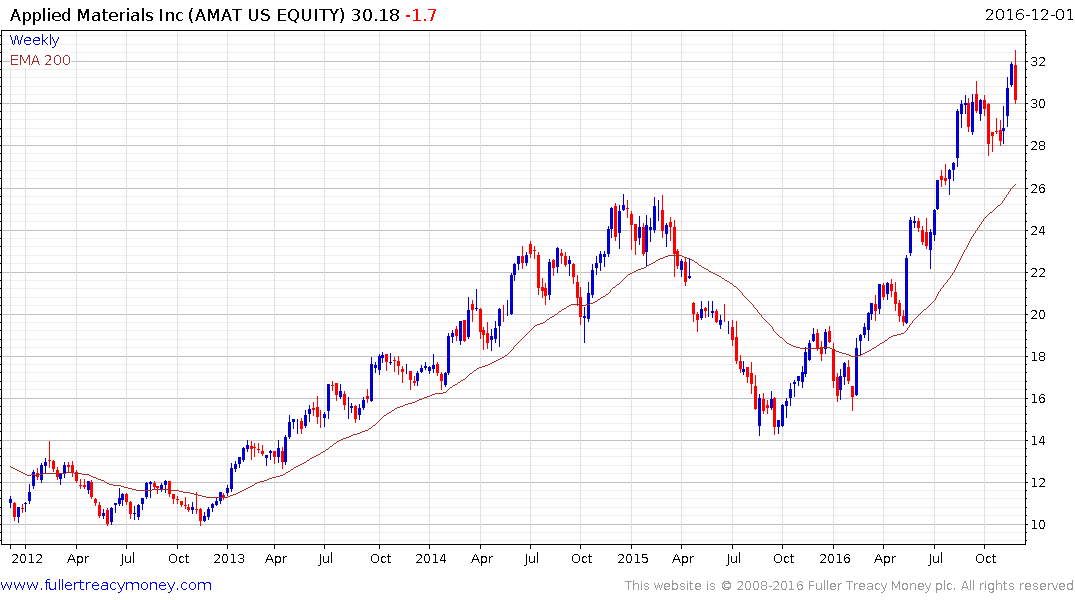Click the final 'Oct' label in 2016
This screenshot has height=600, width=1075.
[985, 558]
